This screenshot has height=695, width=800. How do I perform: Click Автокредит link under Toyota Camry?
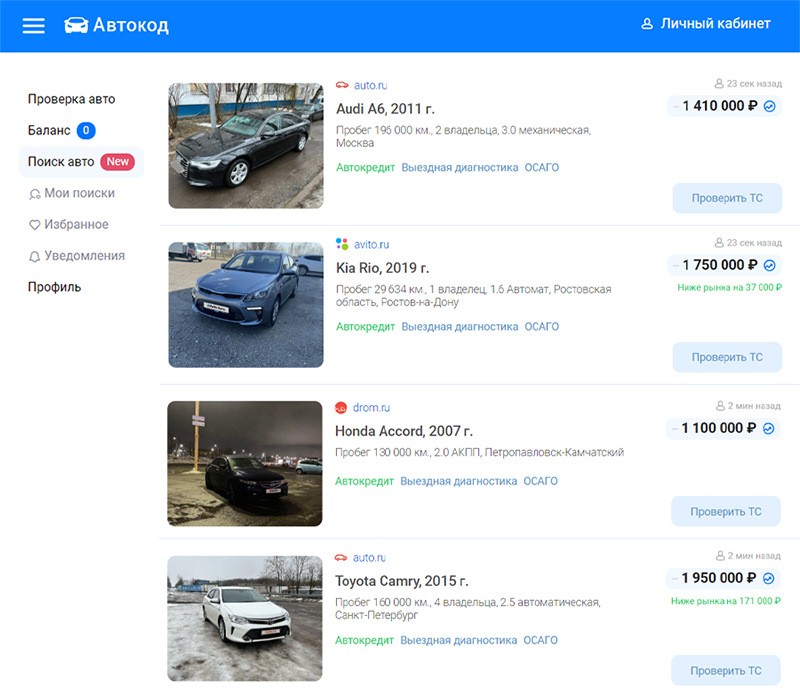[364, 640]
